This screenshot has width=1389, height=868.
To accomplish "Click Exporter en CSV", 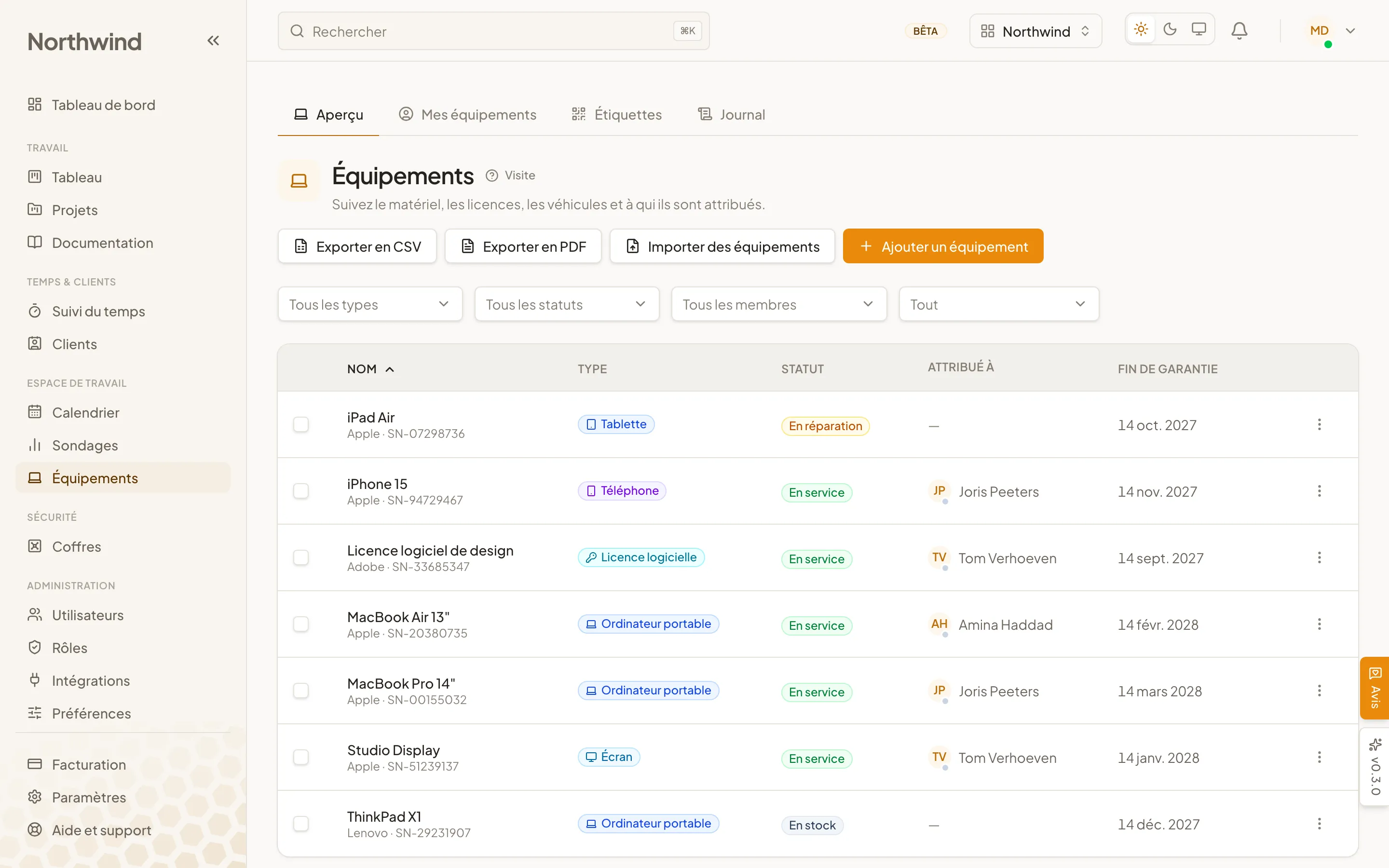I will pos(357,246).
